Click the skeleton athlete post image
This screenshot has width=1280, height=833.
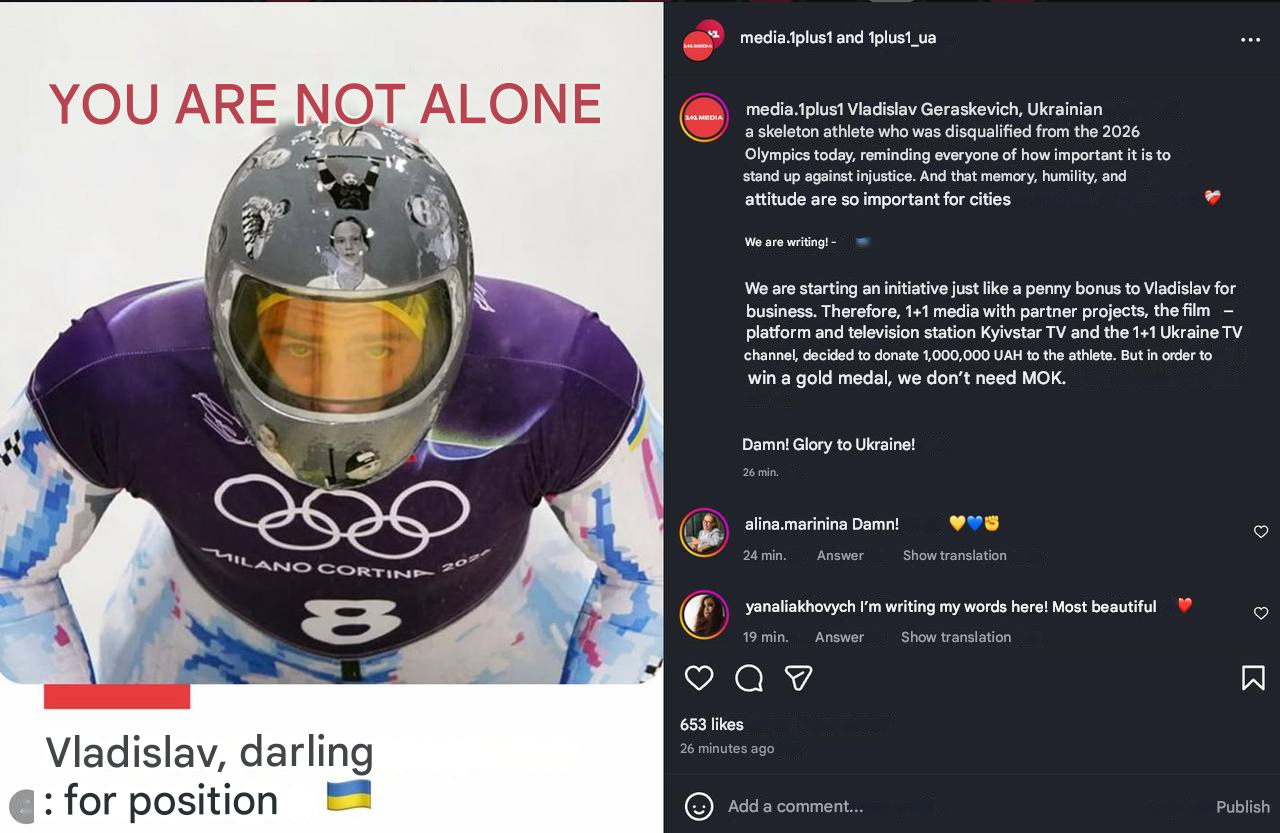pos(331,400)
